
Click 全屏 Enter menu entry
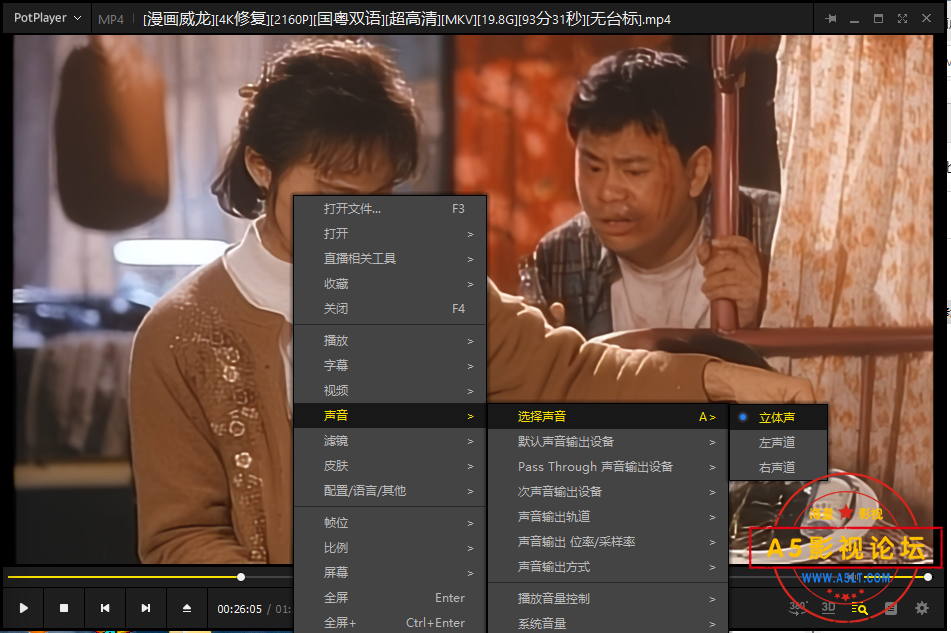pyautogui.click(x=390, y=598)
